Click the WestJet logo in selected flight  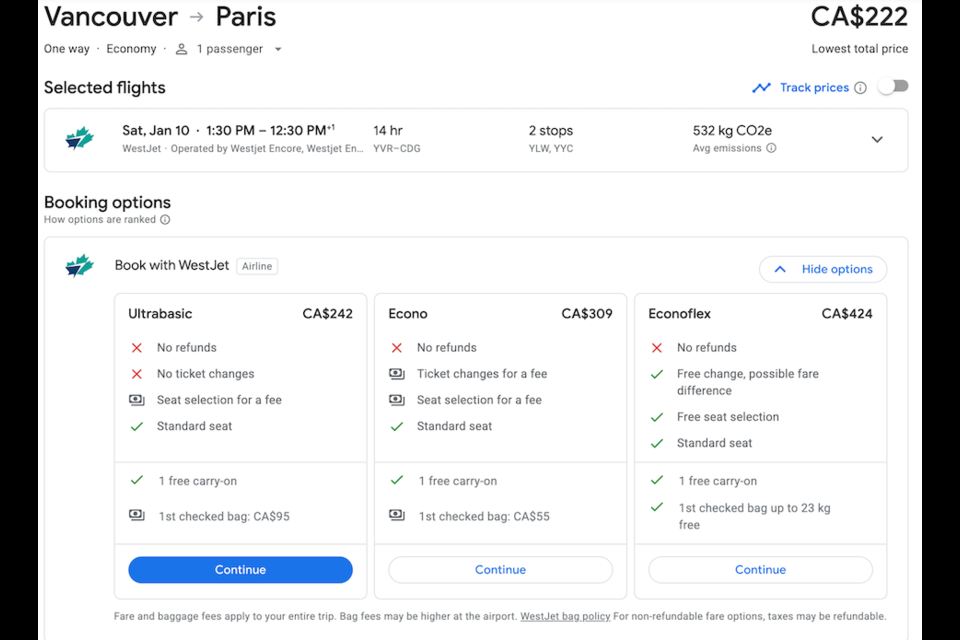point(80,138)
